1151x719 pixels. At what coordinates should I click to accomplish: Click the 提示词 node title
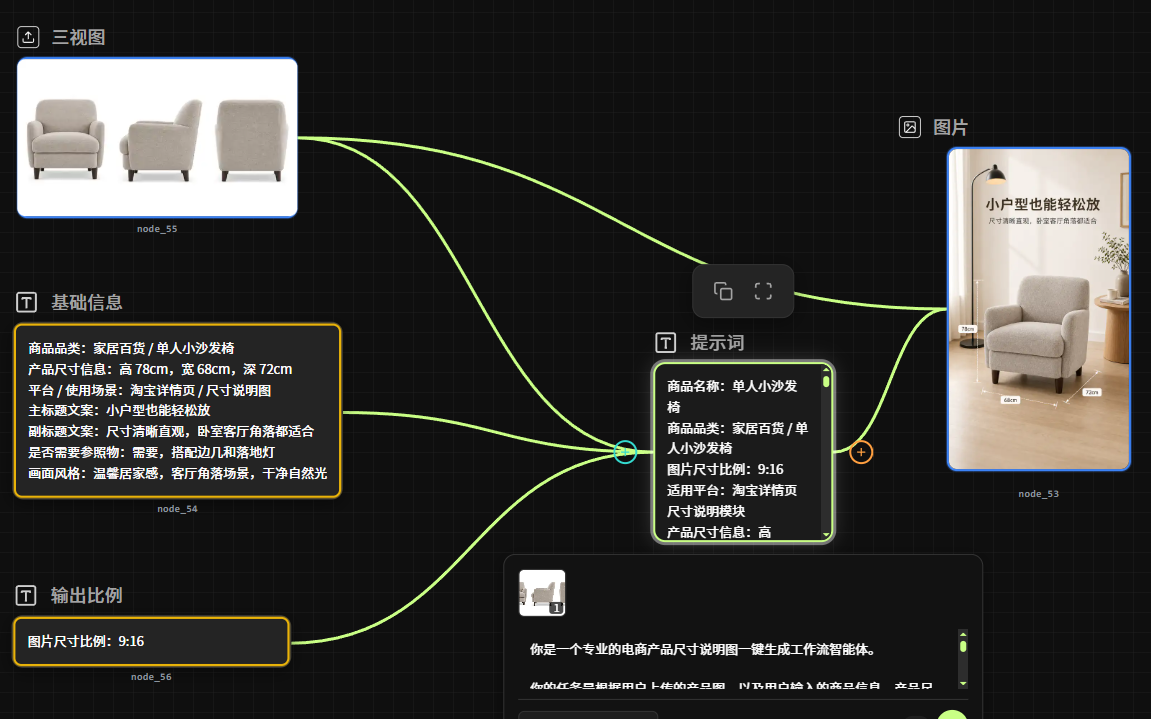(x=717, y=342)
